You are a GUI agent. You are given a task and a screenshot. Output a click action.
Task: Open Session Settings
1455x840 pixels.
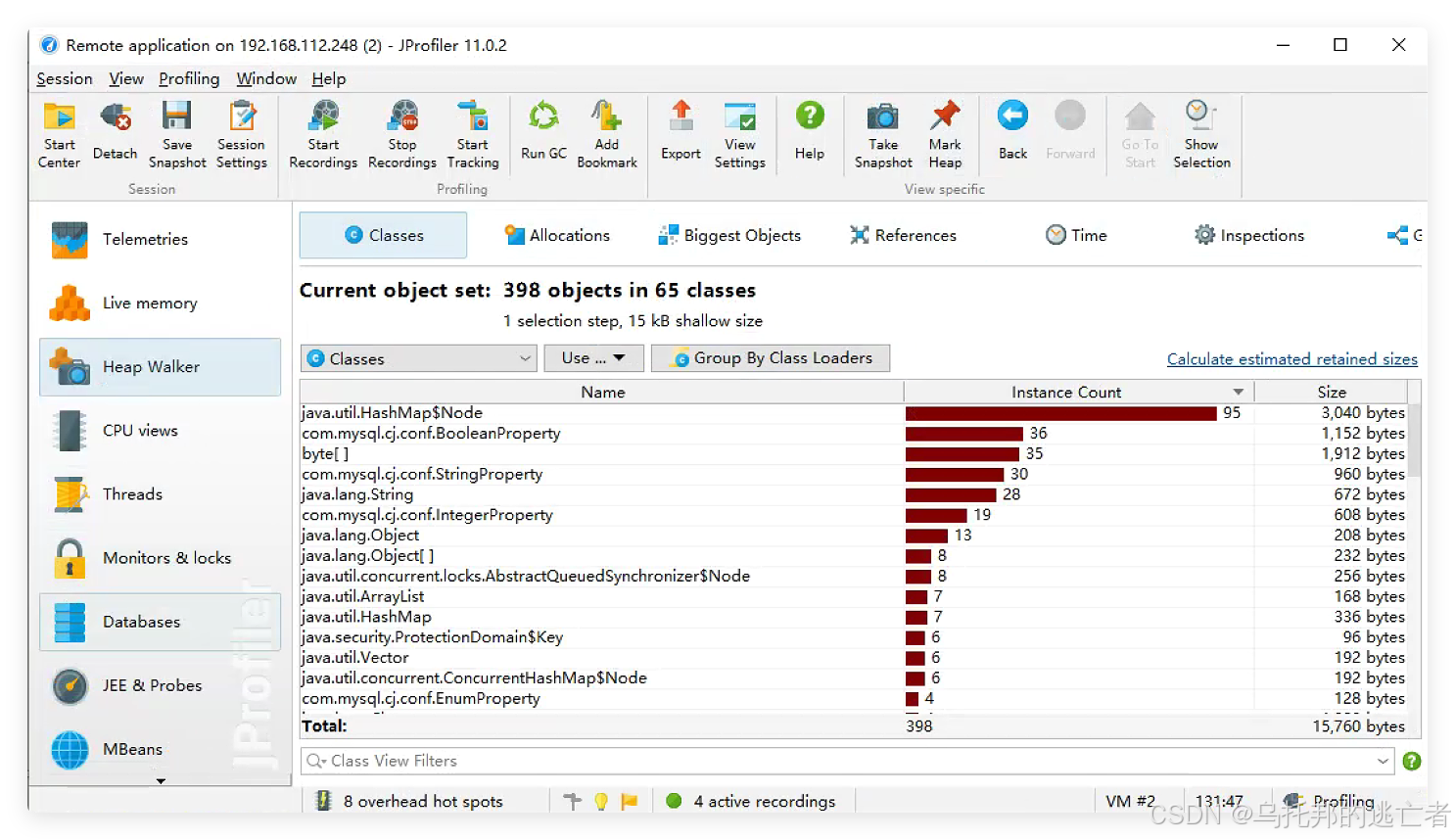(241, 135)
